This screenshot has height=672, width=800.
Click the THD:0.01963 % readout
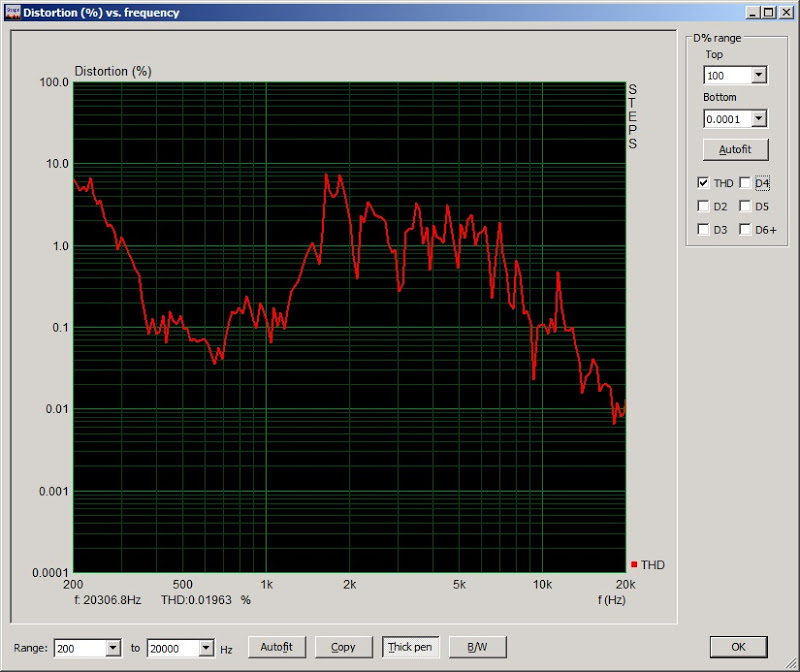[206, 600]
